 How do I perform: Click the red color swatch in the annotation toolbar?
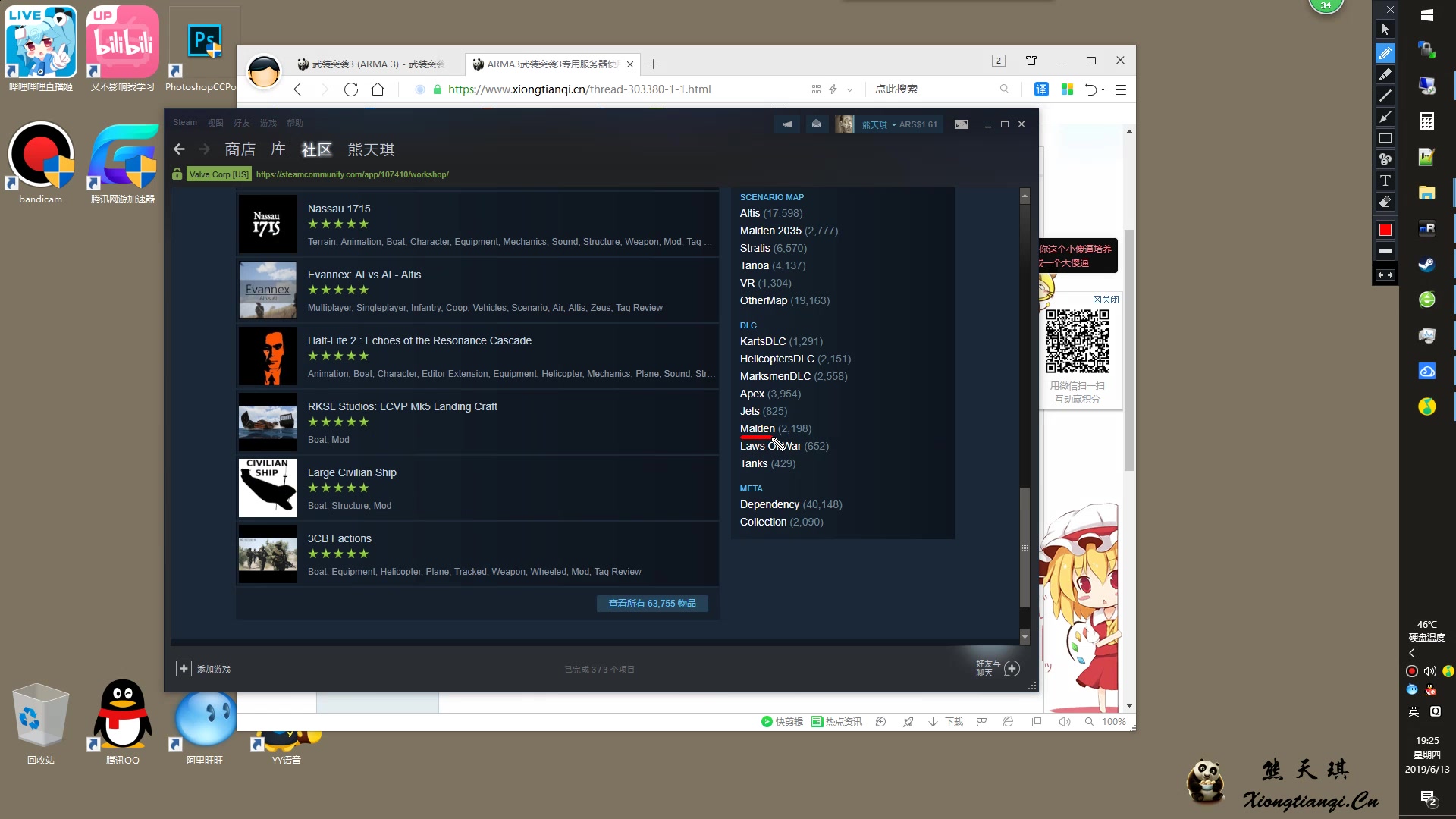tap(1385, 229)
